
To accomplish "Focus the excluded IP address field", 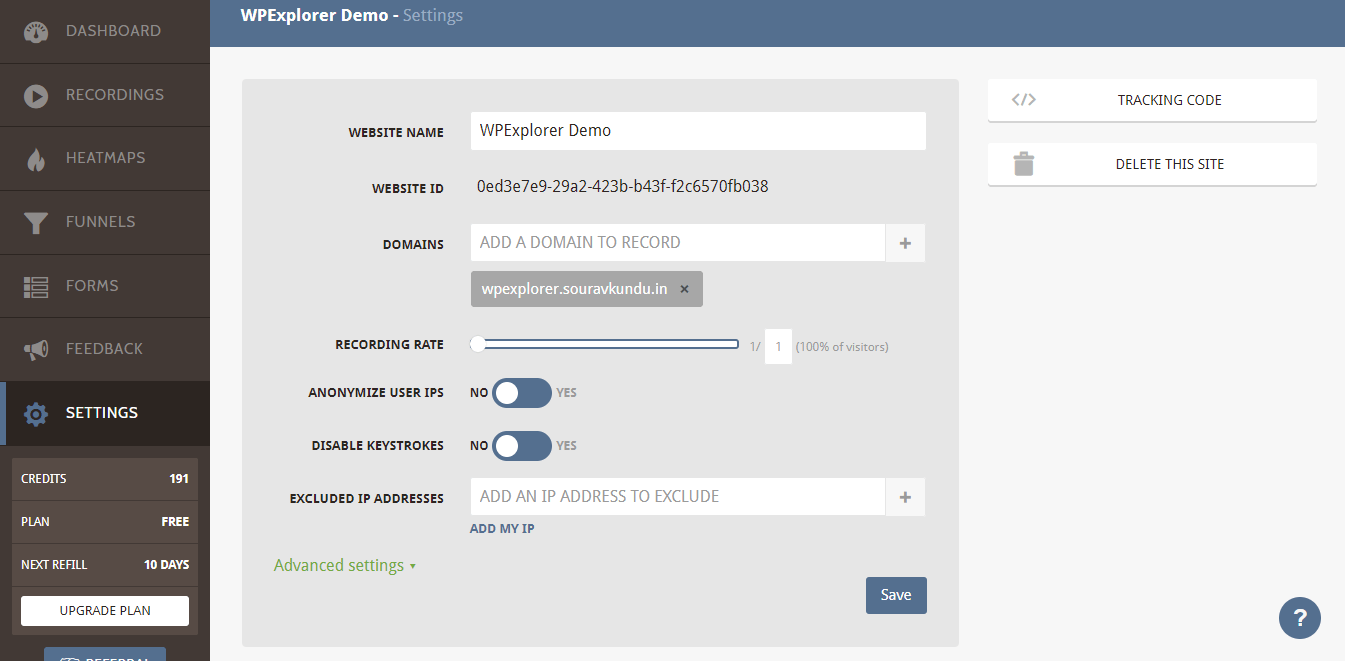I will (678, 497).
